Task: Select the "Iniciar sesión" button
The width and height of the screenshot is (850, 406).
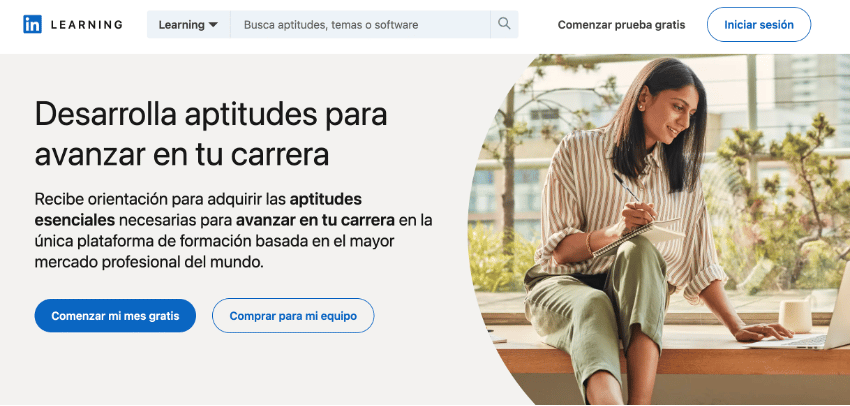Action: [759, 24]
